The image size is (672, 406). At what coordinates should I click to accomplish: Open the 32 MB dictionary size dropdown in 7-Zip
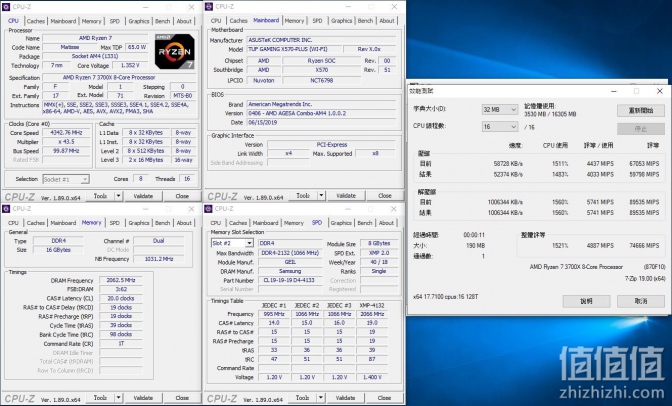point(500,110)
